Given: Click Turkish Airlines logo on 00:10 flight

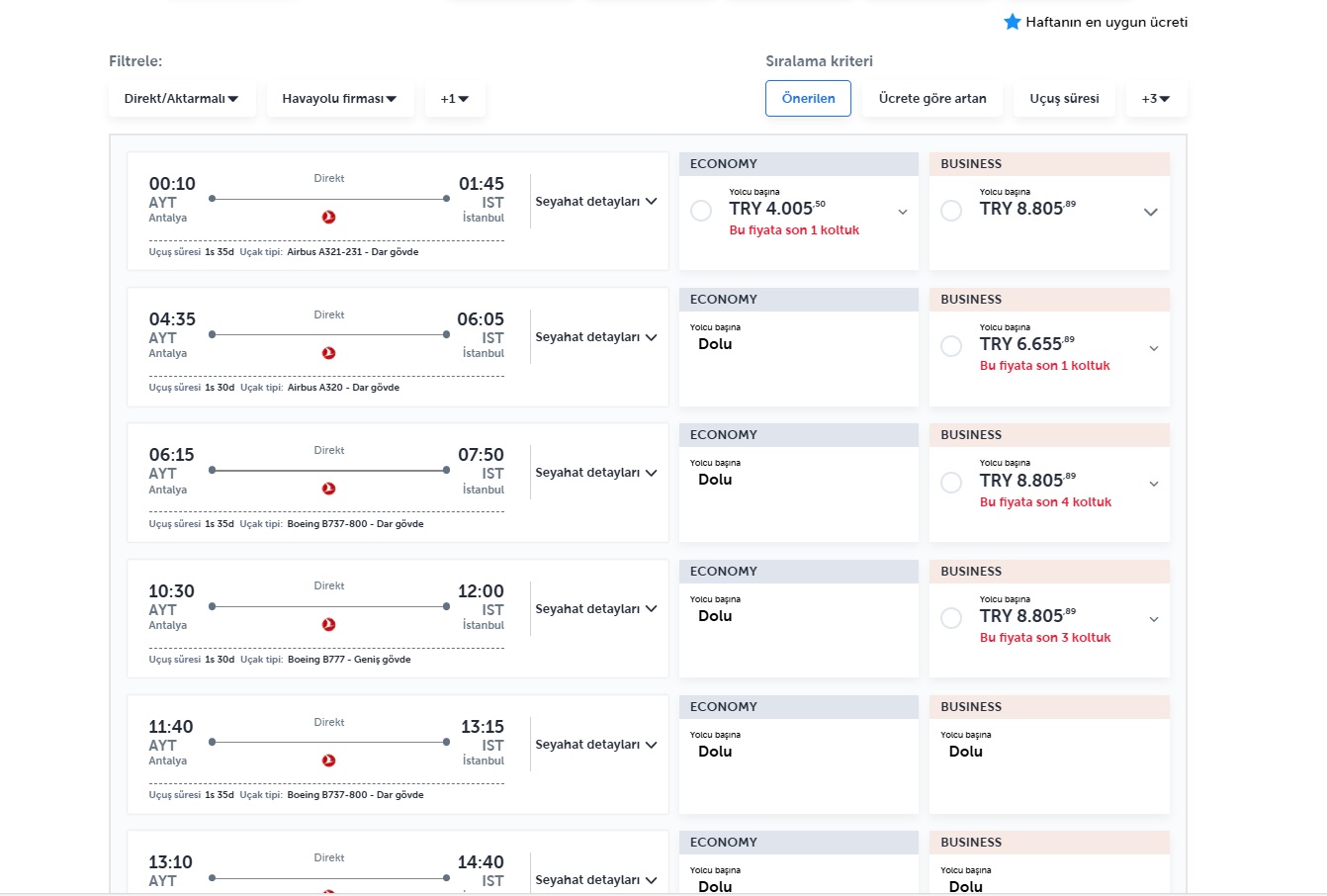Looking at the screenshot, I should (x=329, y=217).
